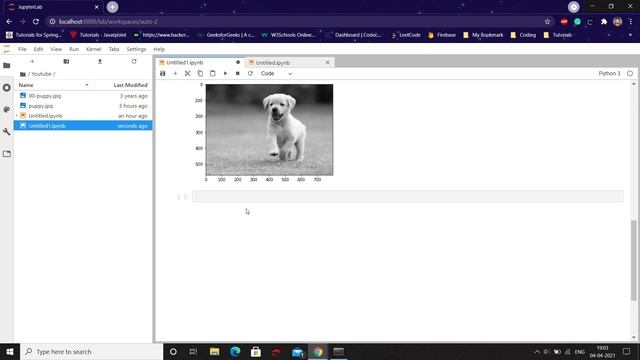Go back in the browser
Image resolution: width=640 pixels, height=360 pixels.
pyautogui.click(x=9, y=22)
